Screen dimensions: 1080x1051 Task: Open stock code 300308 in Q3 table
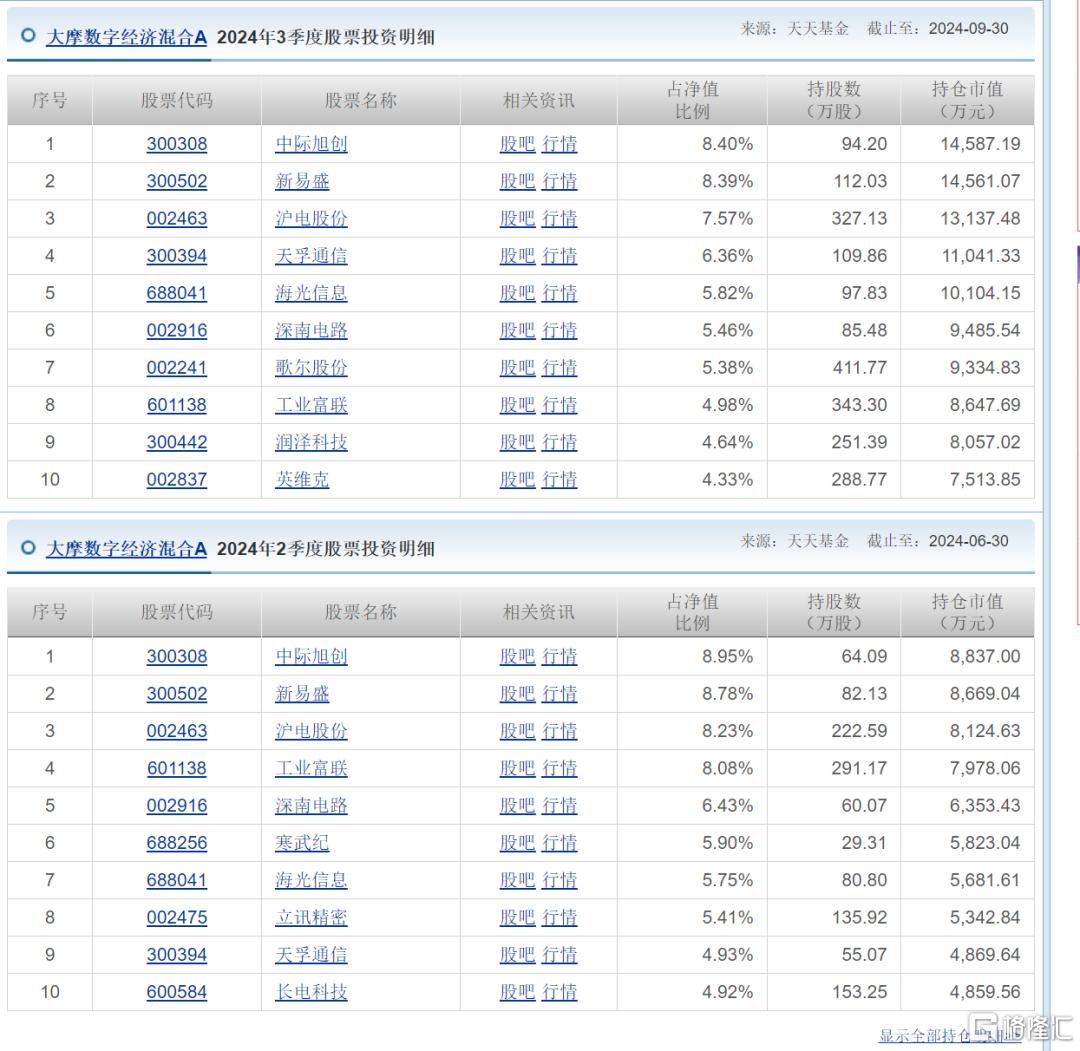[176, 144]
